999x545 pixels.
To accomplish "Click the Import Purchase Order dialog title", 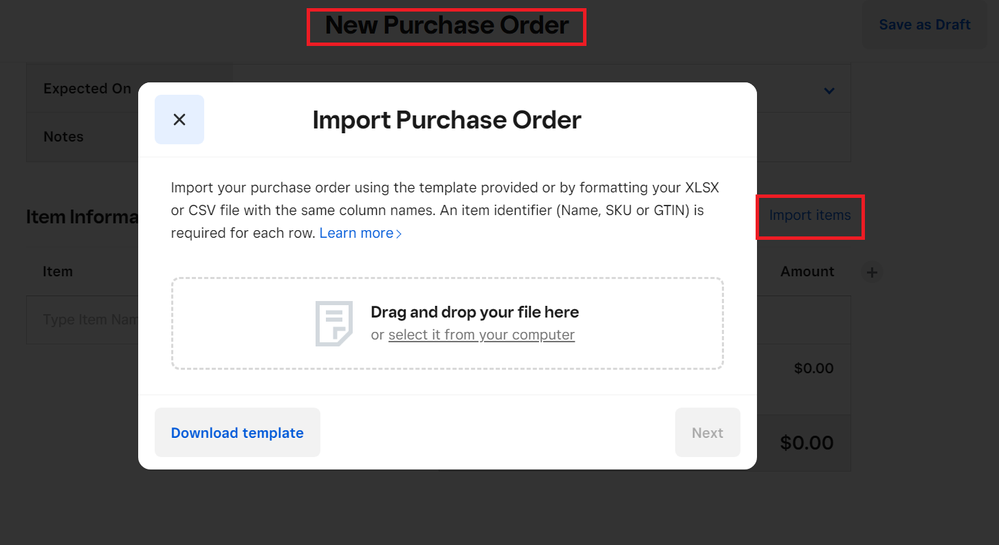I will (x=447, y=120).
